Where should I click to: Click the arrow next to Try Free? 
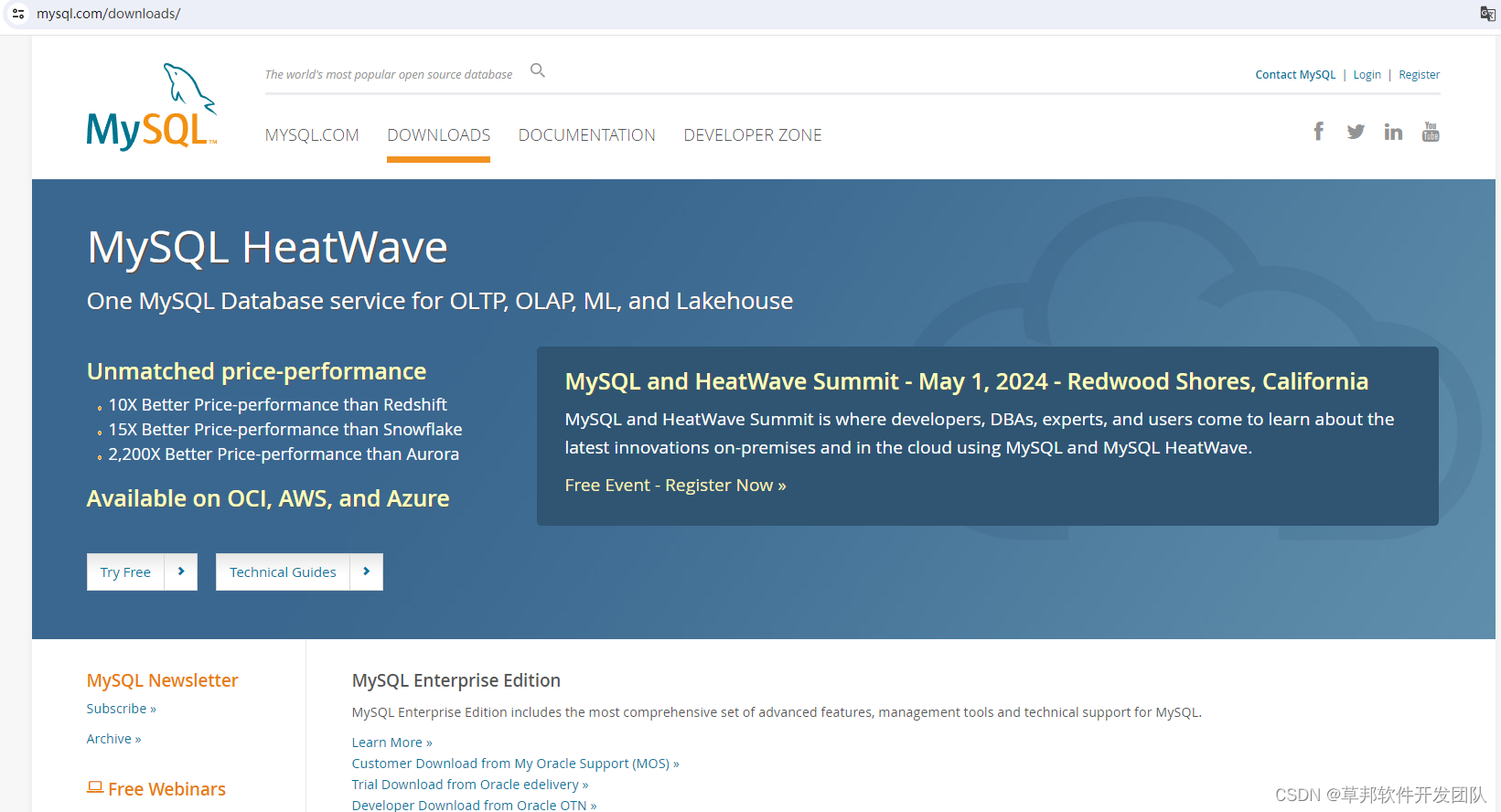(x=181, y=572)
